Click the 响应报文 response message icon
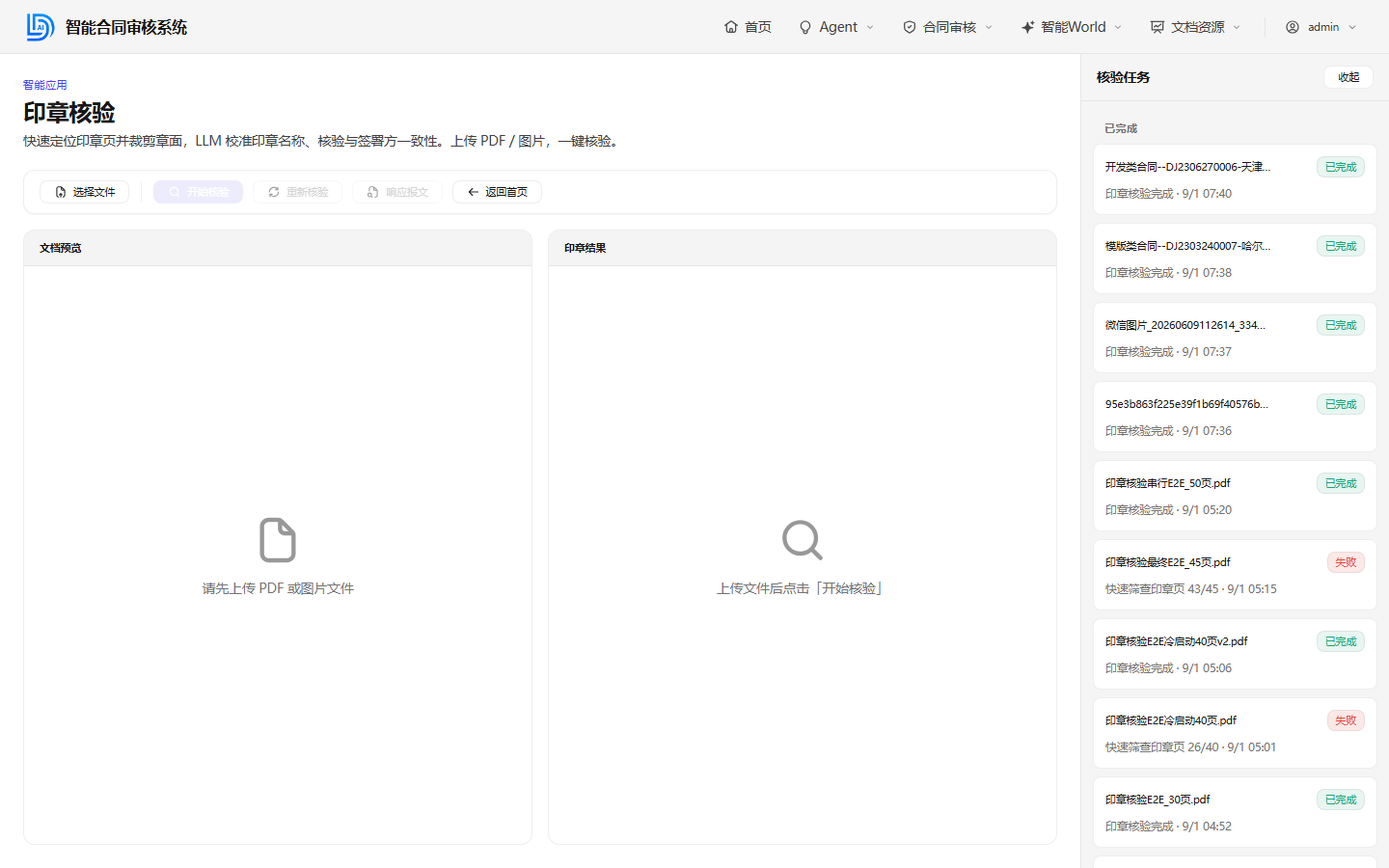1389x868 pixels. coord(373,192)
